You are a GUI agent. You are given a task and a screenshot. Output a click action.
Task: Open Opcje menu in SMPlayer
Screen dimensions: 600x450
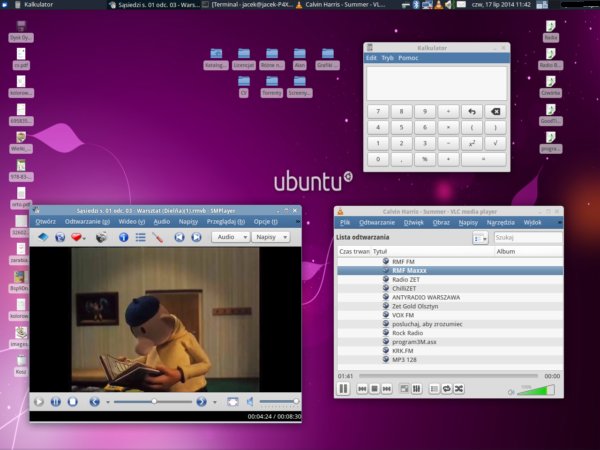click(x=266, y=222)
